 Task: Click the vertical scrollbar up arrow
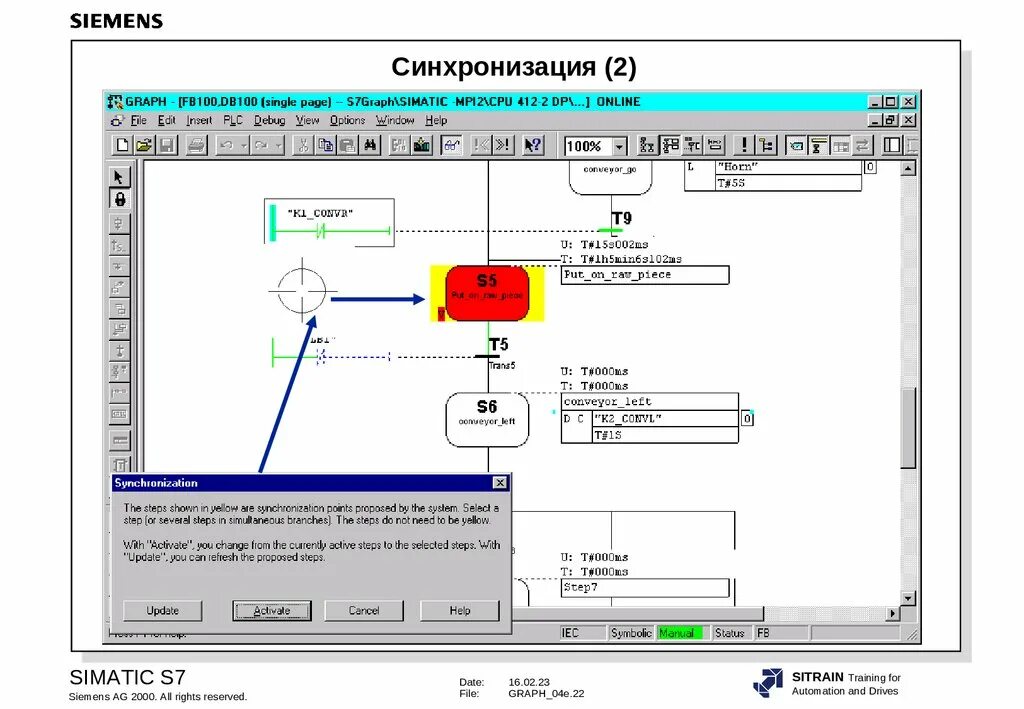tap(908, 168)
